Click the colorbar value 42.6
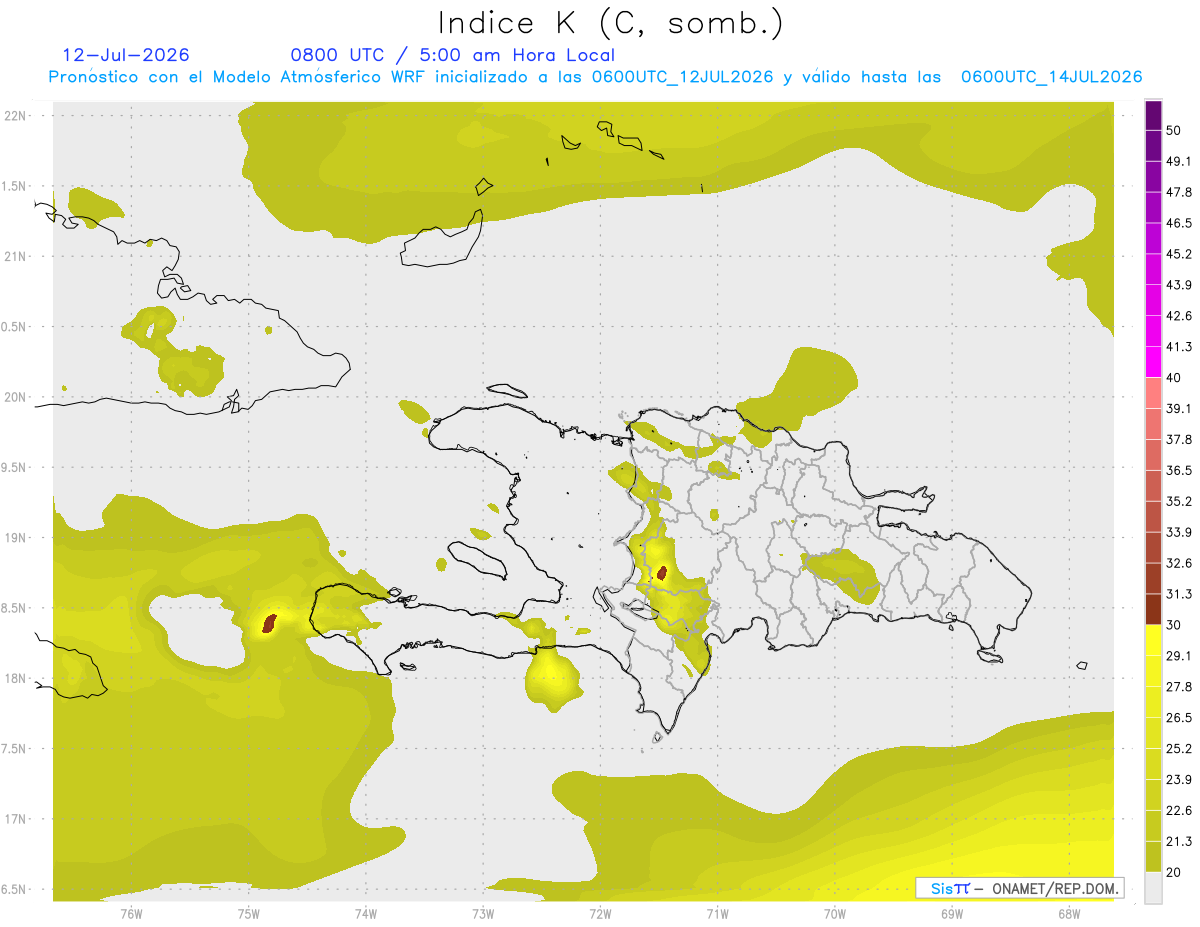1200x927 pixels. 1179,316
